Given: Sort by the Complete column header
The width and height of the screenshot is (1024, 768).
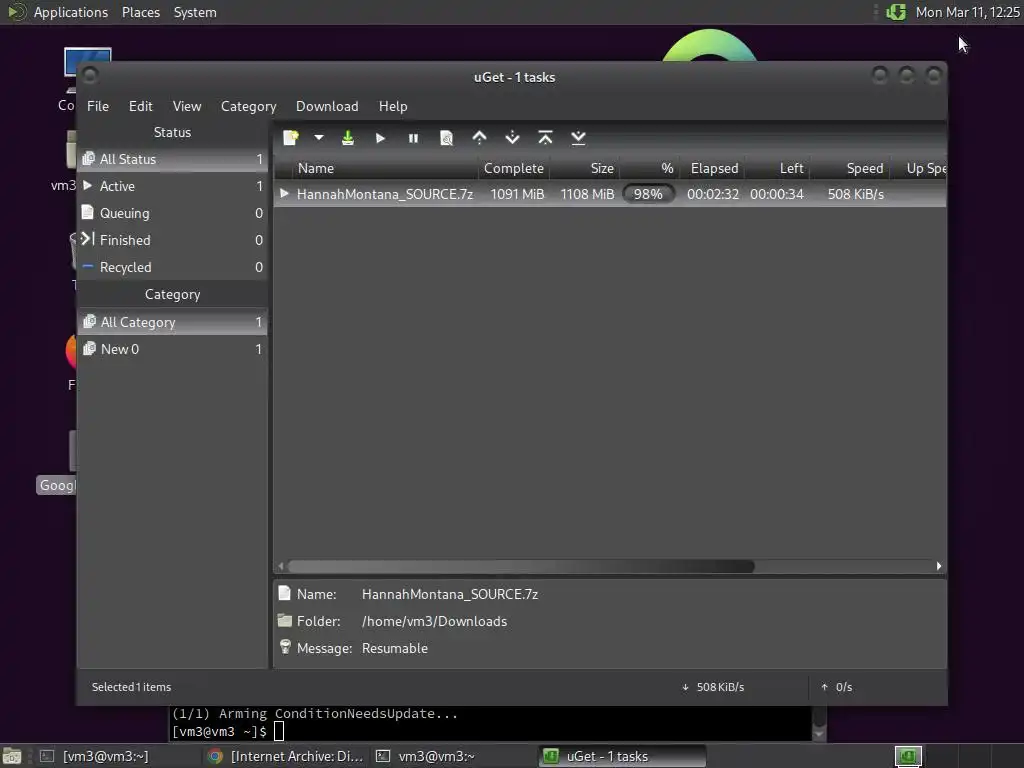Looking at the screenshot, I should click(x=514, y=168).
